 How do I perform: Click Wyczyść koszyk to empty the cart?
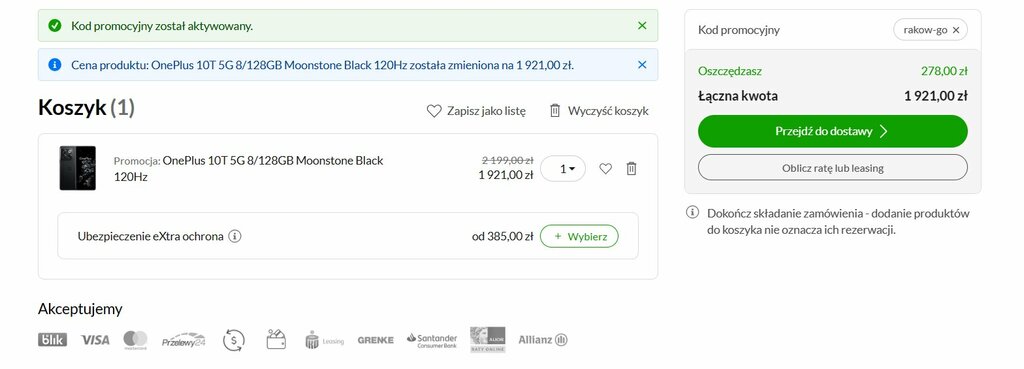(x=599, y=110)
